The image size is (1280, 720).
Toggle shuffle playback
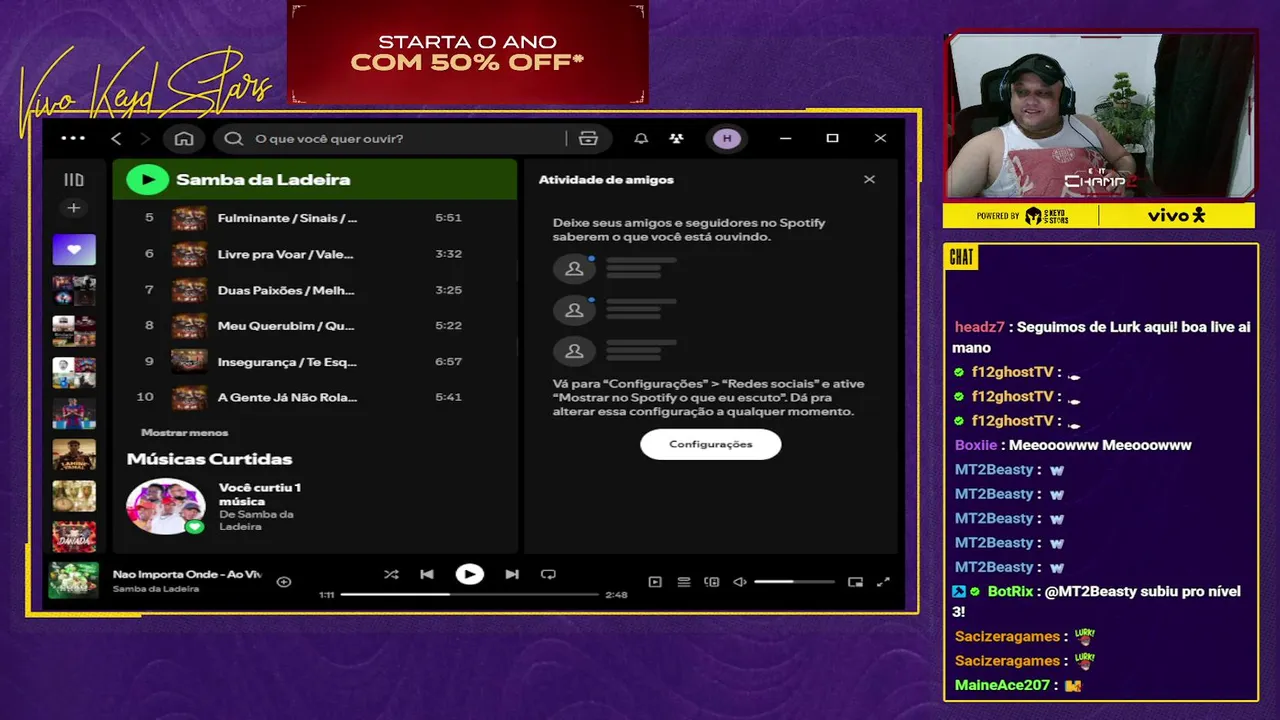coord(391,574)
